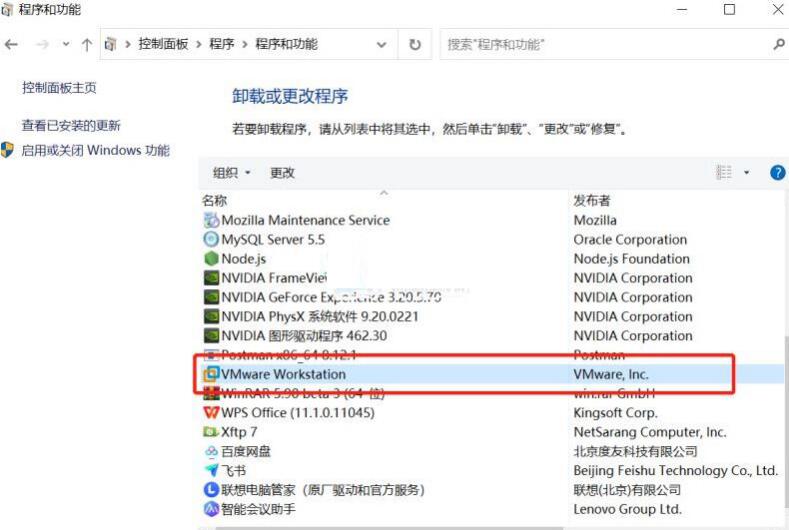This screenshot has height=530, width=789.
Task: Go up one level with up arrow
Action: click(x=87, y=45)
